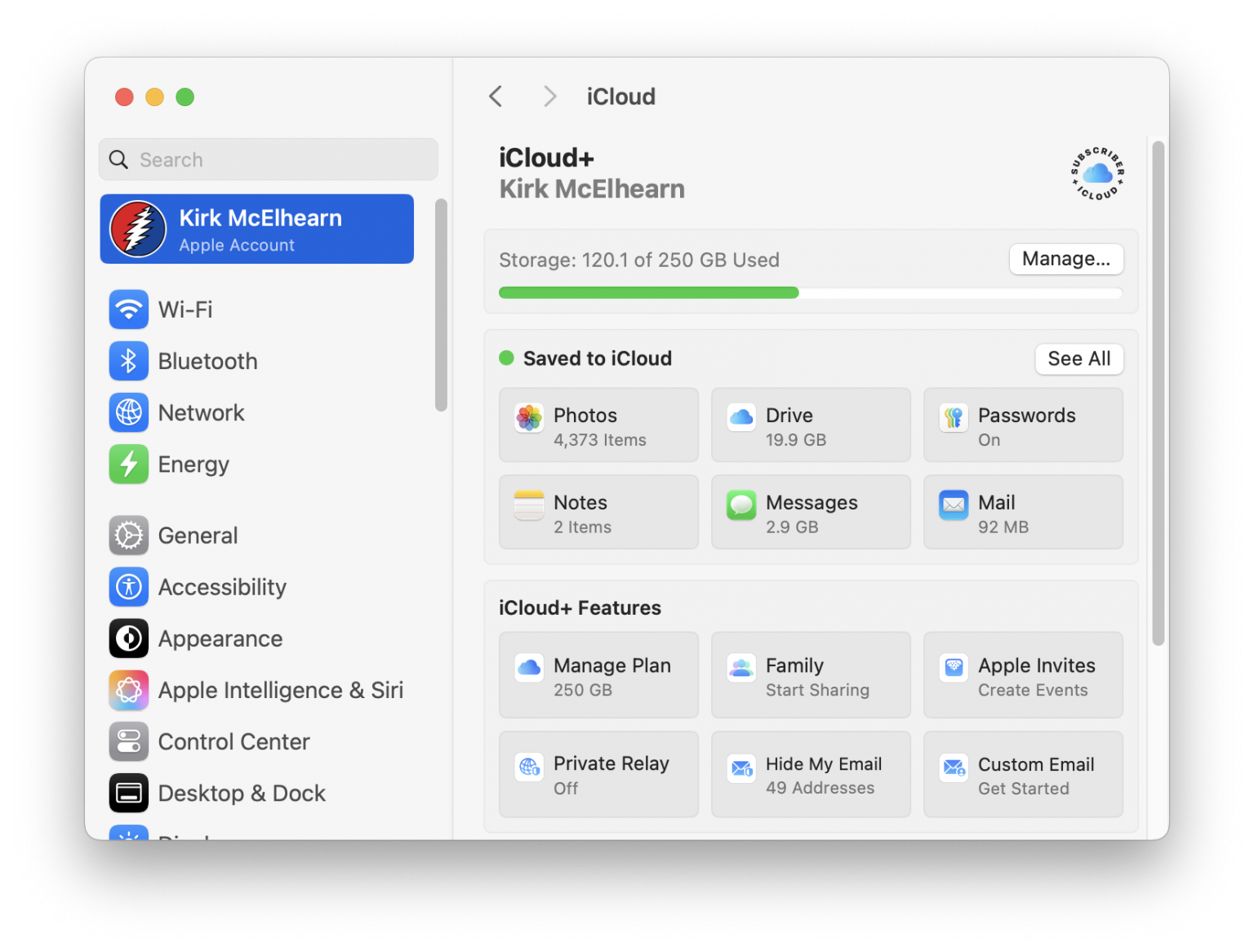This screenshot has height=952, width=1254.
Task: Open the Notes icon under Saved to iCloud
Action: click(528, 505)
